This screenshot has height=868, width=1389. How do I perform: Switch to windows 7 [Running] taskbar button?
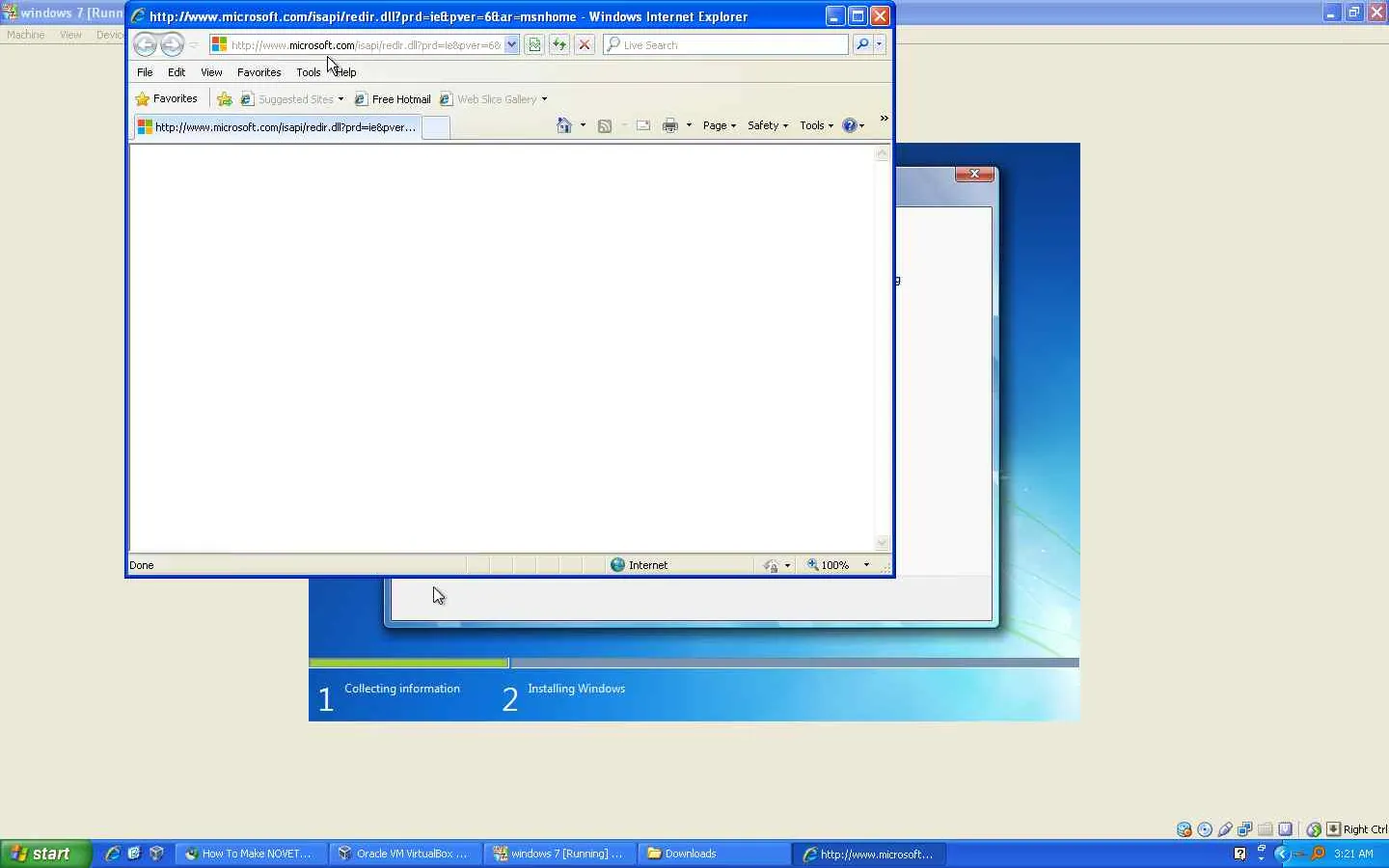click(559, 854)
